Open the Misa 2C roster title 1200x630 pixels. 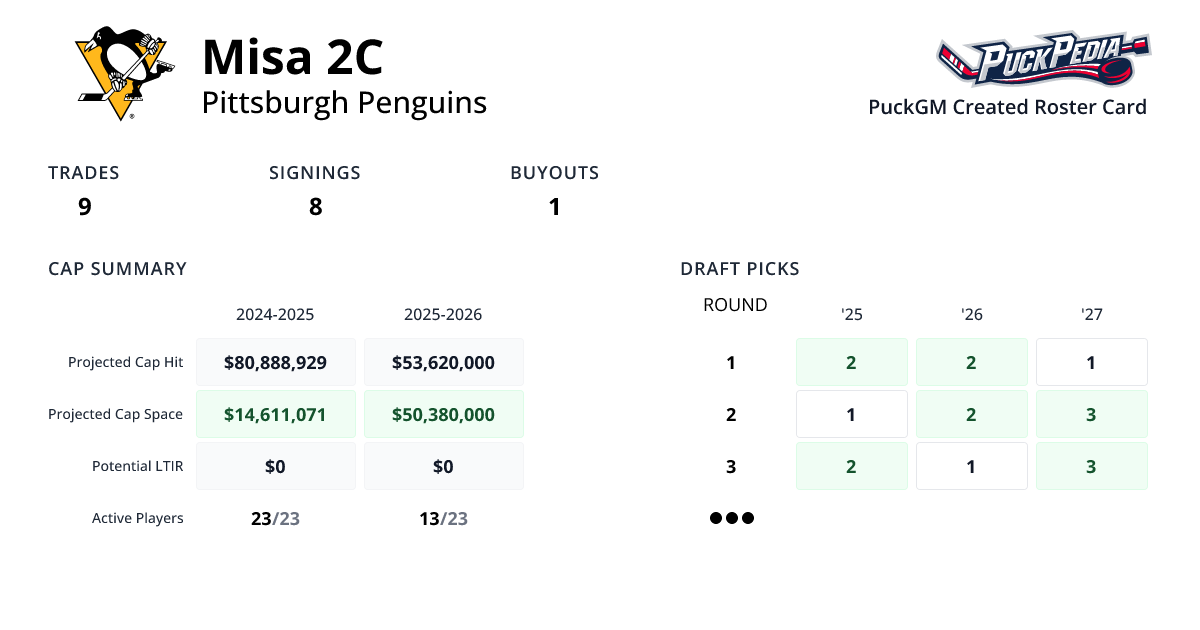pos(292,57)
